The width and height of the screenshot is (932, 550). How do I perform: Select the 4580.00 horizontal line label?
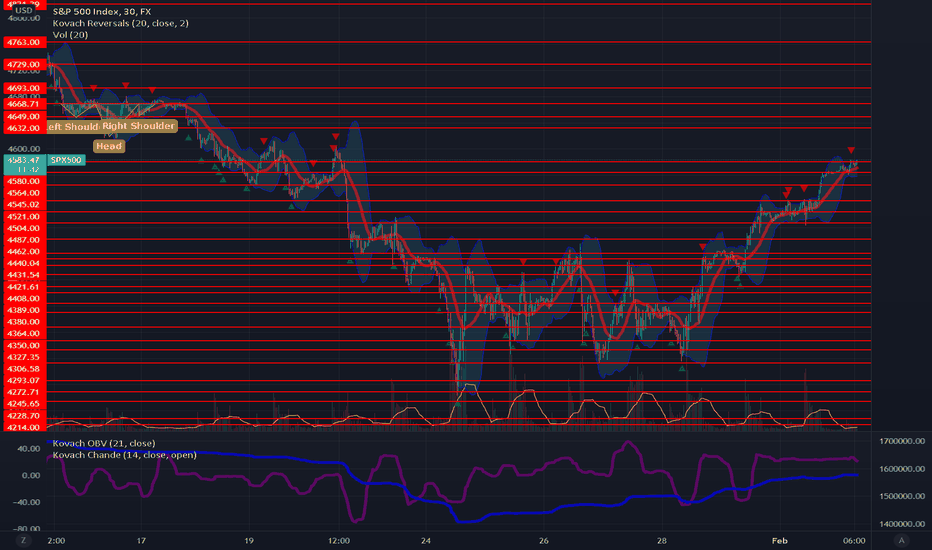(x=24, y=181)
